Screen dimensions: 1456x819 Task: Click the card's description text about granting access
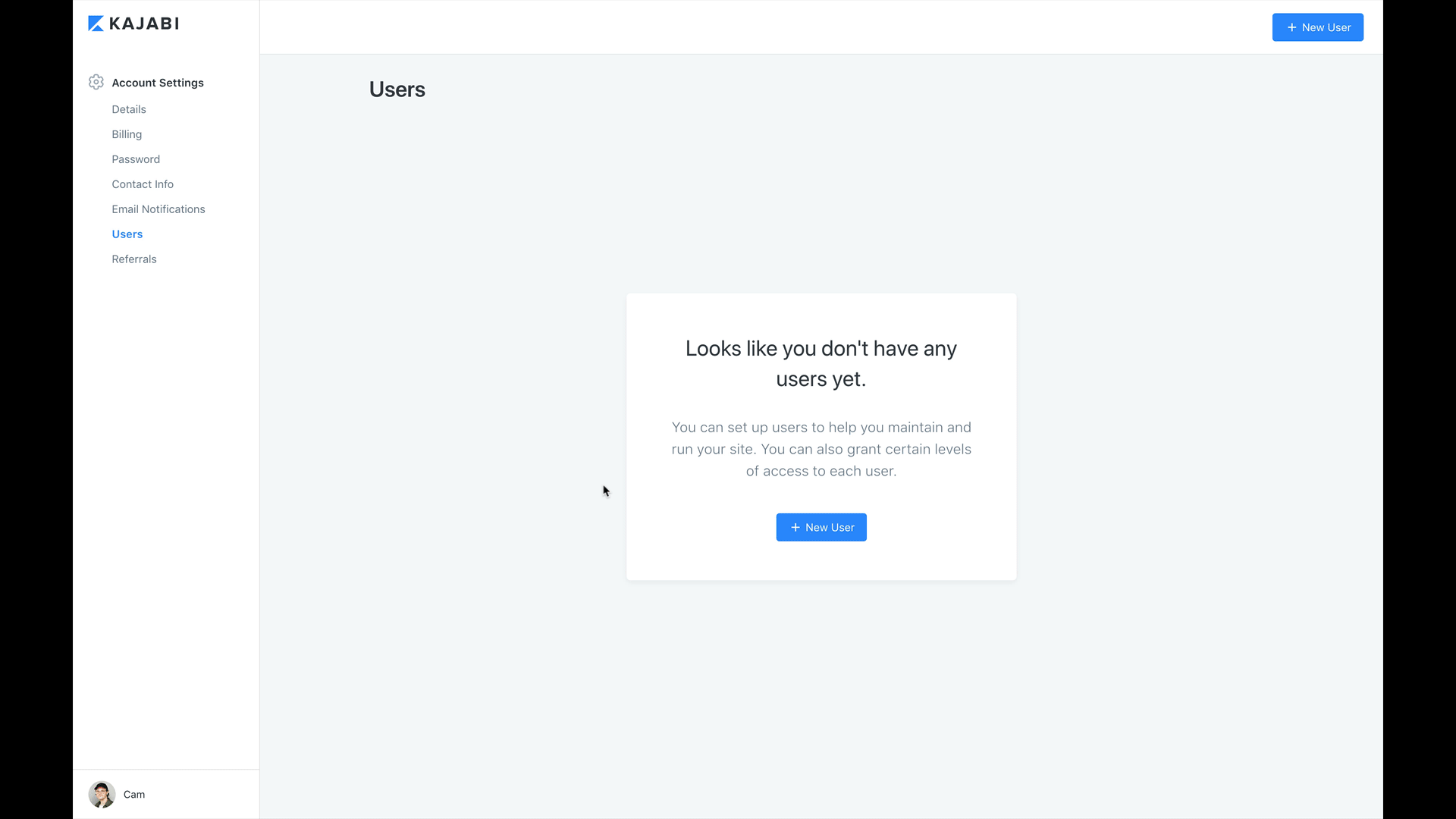coord(821,449)
